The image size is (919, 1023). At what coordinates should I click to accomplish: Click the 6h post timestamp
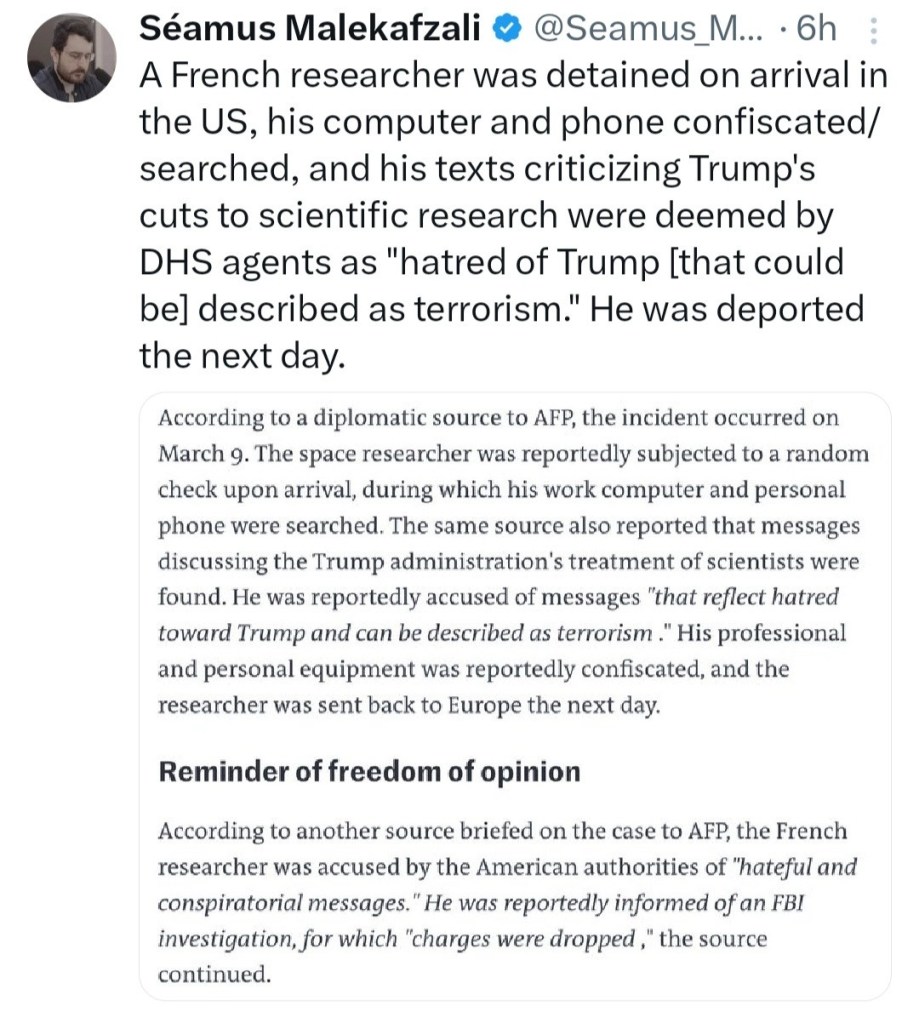click(x=816, y=30)
